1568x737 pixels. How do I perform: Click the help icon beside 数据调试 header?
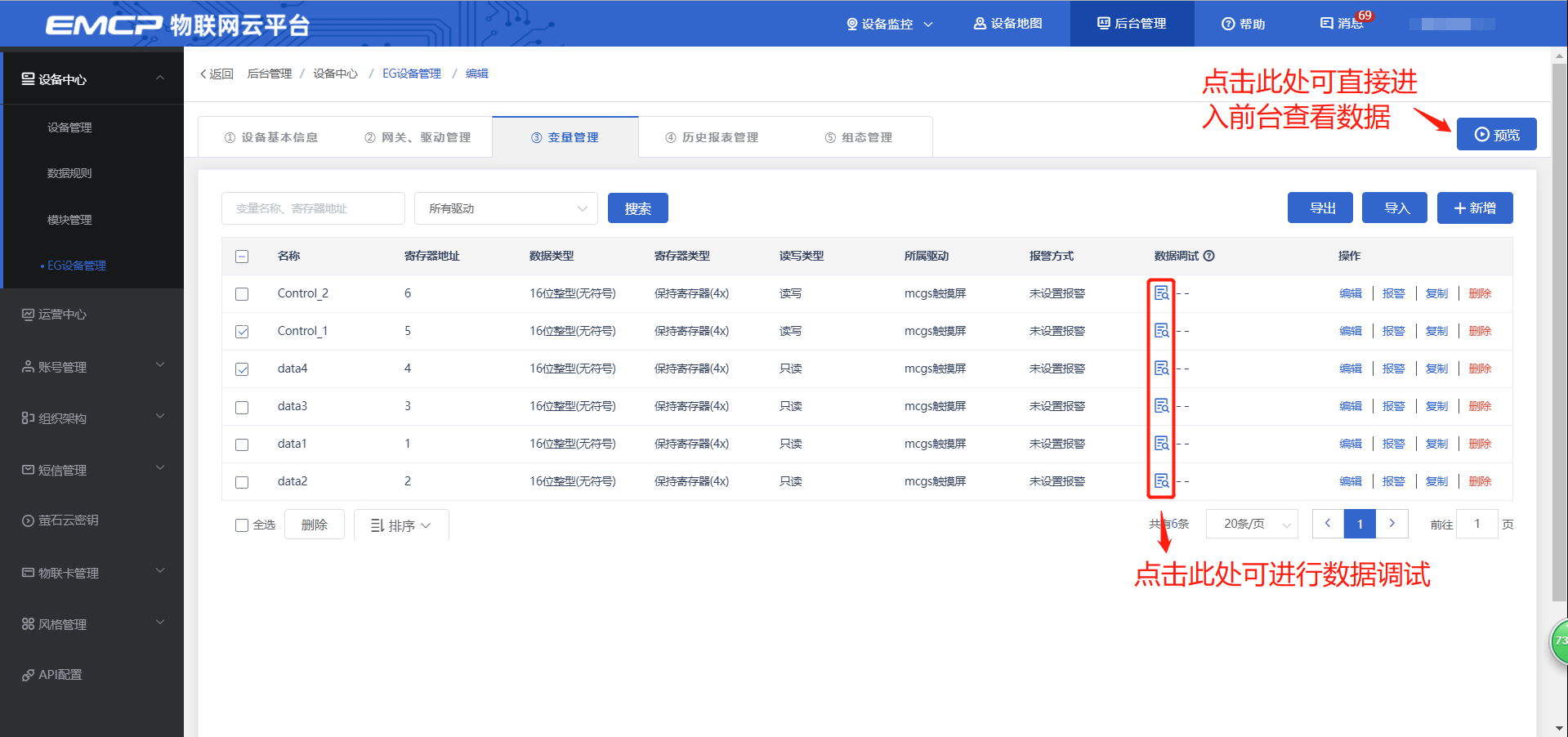tap(1209, 256)
